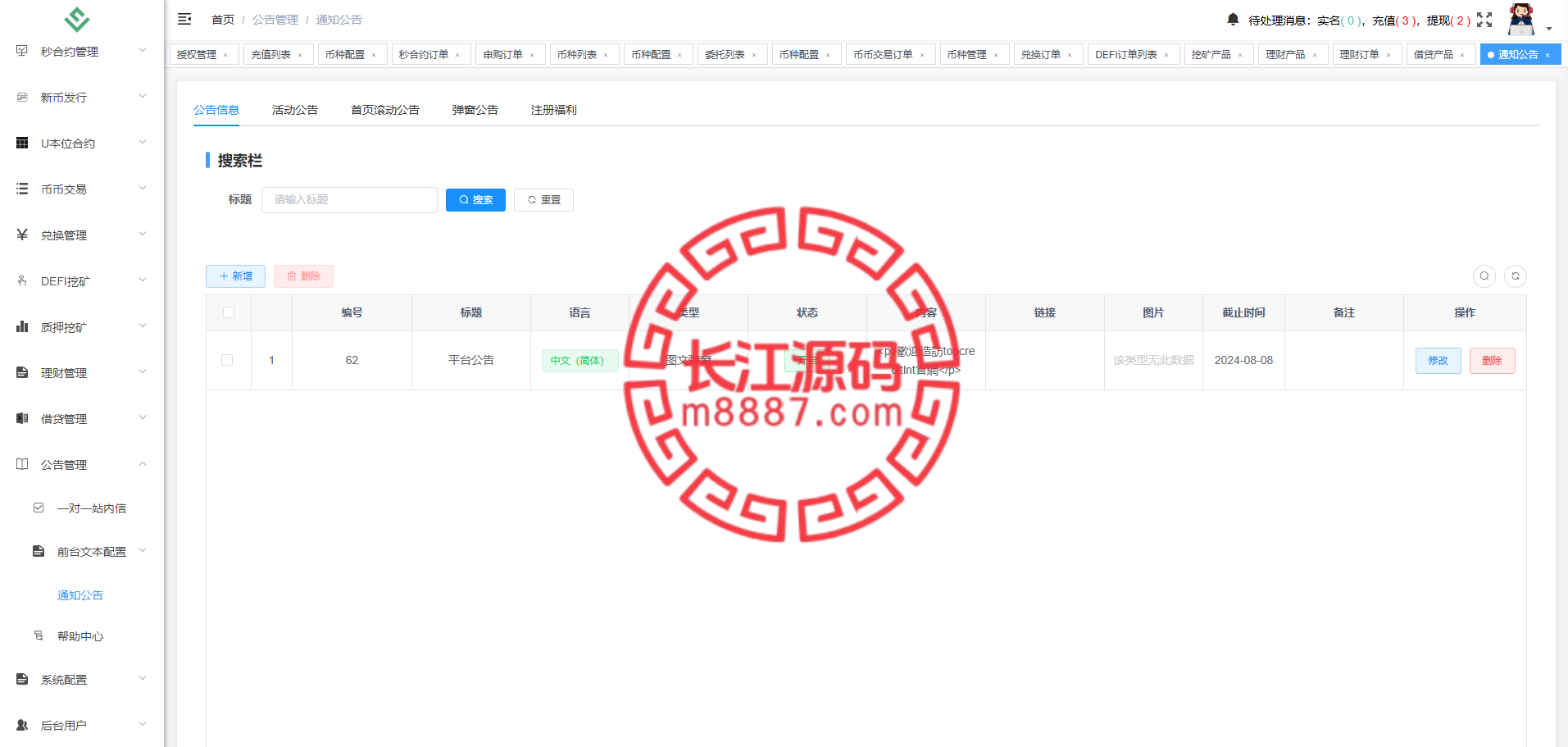Click the 借贷管理 book icon

pos(22,418)
